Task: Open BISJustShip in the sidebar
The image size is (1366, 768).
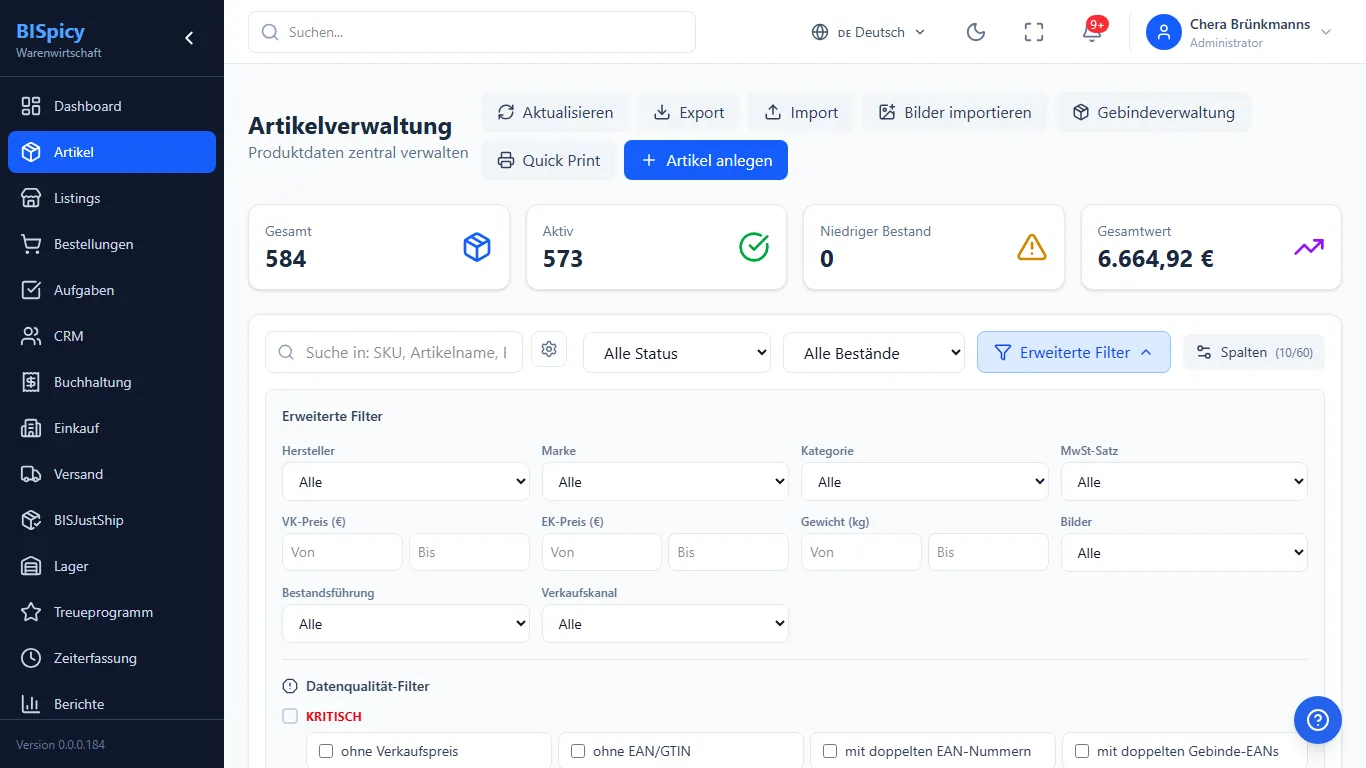Action: (x=112, y=520)
